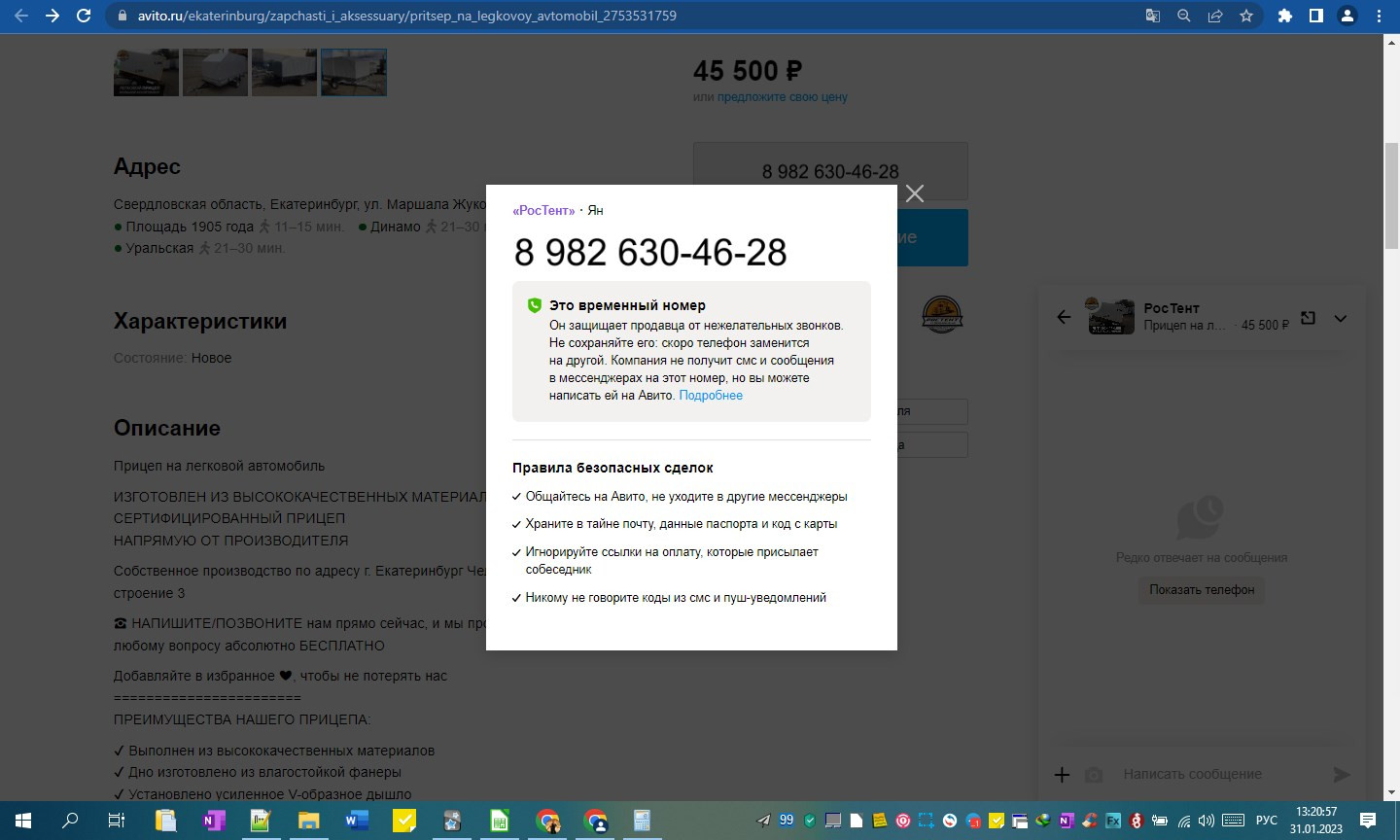The image size is (1400, 840).
Task: Select the third trailer photo thumbnail
Action: [x=284, y=72]
